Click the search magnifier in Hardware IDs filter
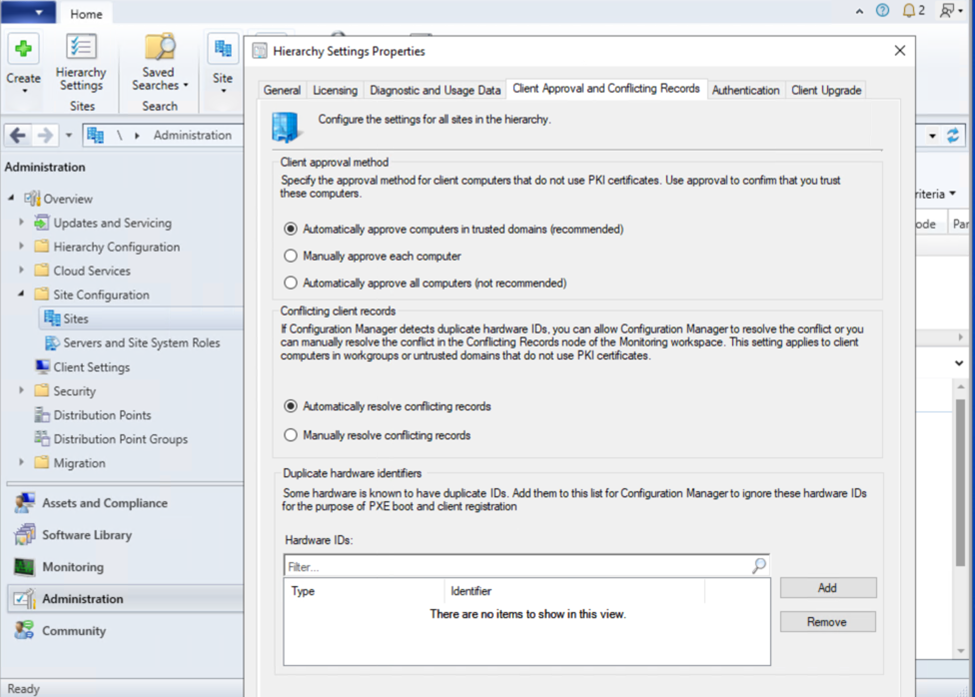This screenshot has width=975, height=697. point(759,566)
